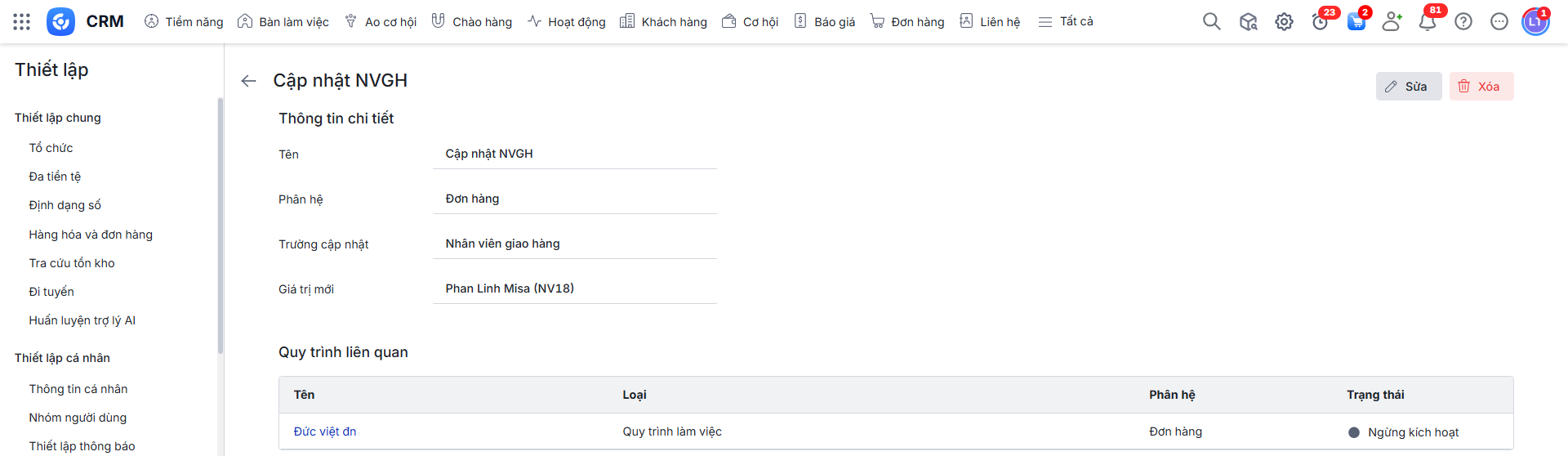1568x456 pixels.
Task: Open the Đức việt đn workflow link
Action: tap(325, 431)
